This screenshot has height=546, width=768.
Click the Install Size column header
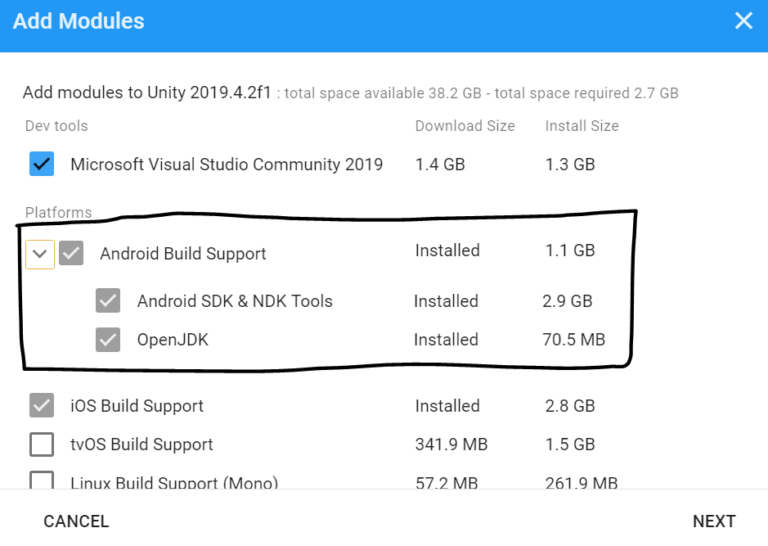pos(582,126)
